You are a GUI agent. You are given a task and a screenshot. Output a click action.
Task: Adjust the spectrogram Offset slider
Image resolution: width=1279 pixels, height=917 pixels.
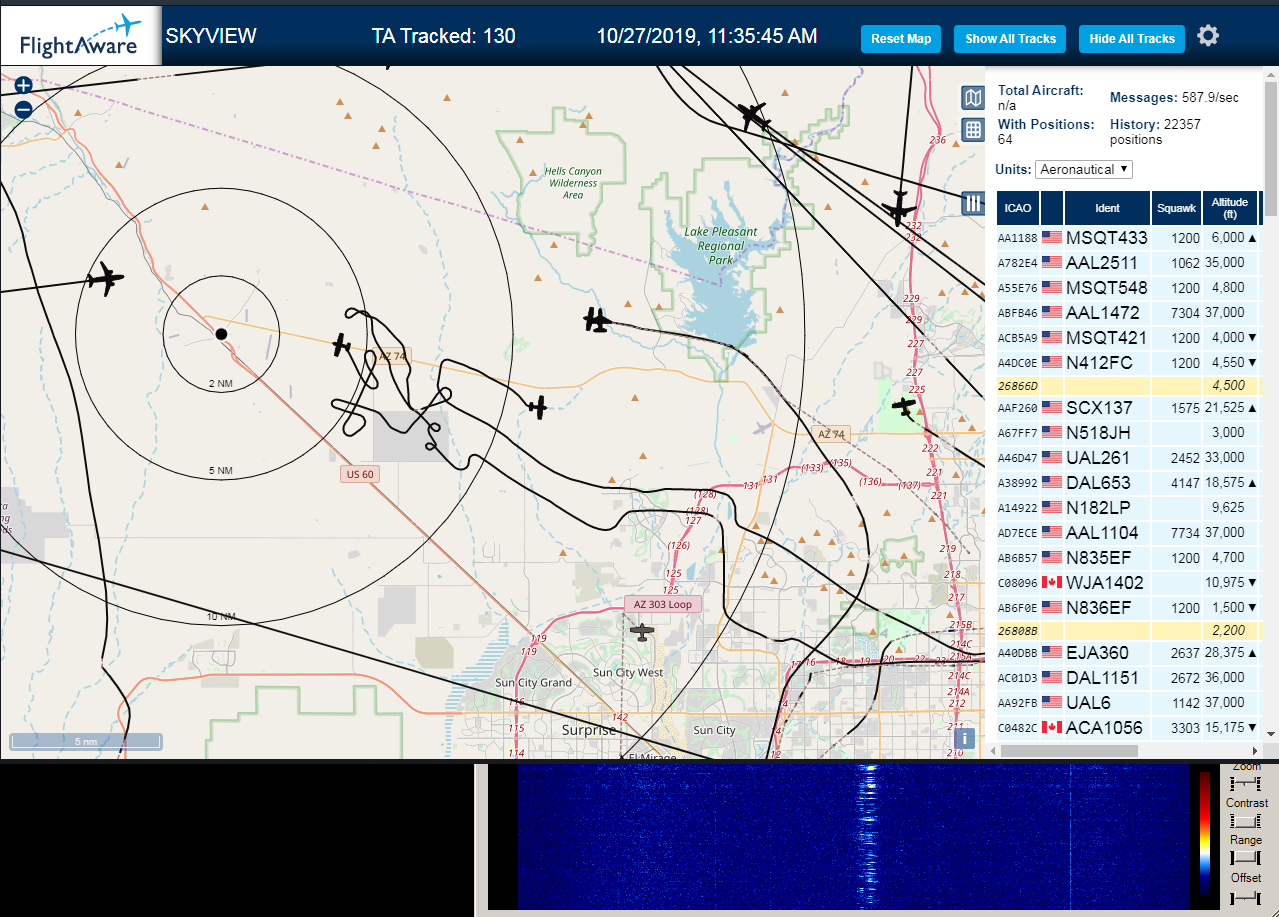[1246, 898]
